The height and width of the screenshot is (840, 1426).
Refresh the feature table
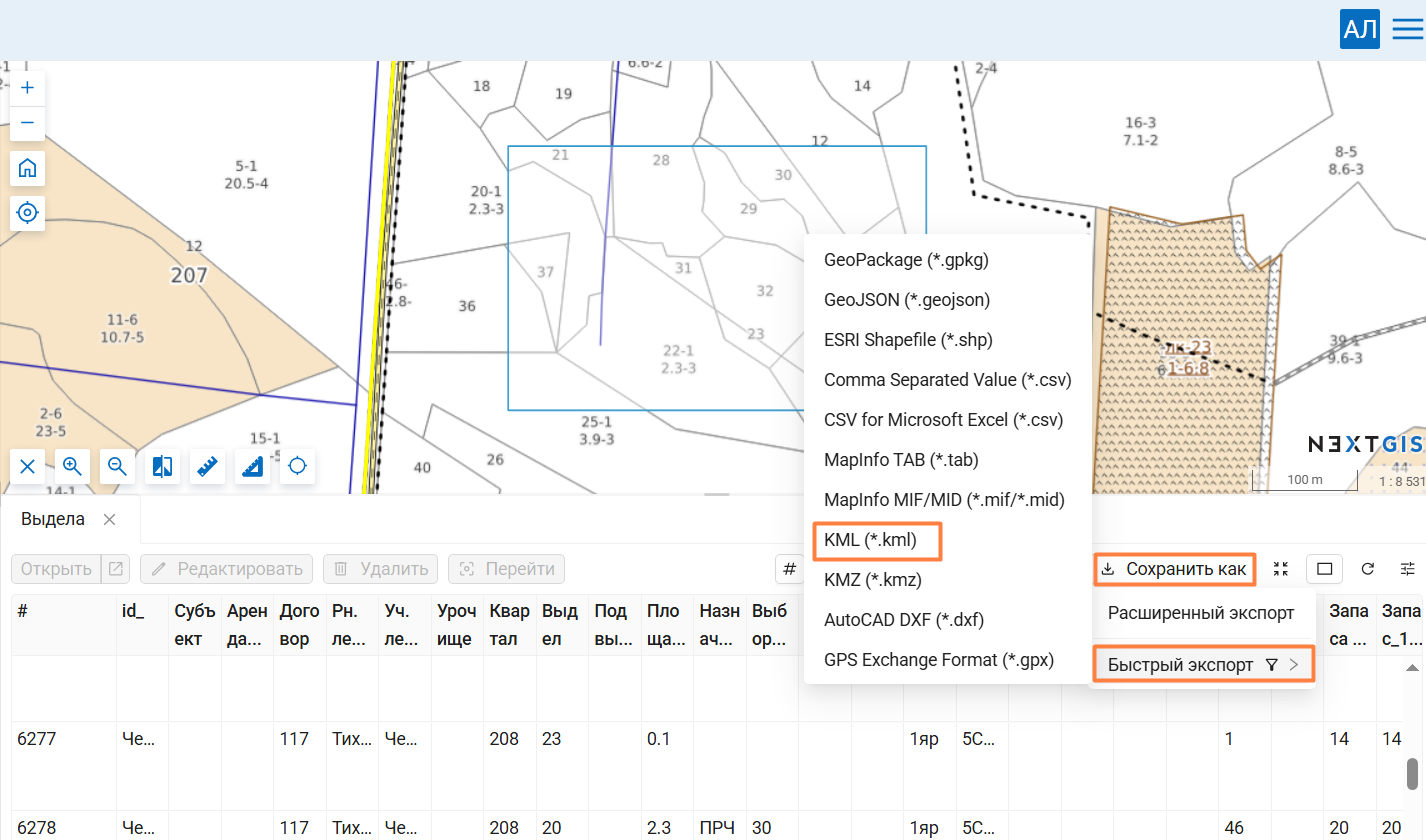tap(1368, 569)
